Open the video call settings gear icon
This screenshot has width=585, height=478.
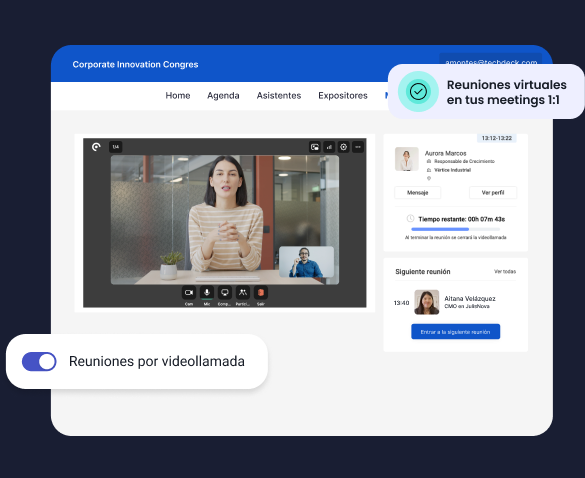[344, 147]
